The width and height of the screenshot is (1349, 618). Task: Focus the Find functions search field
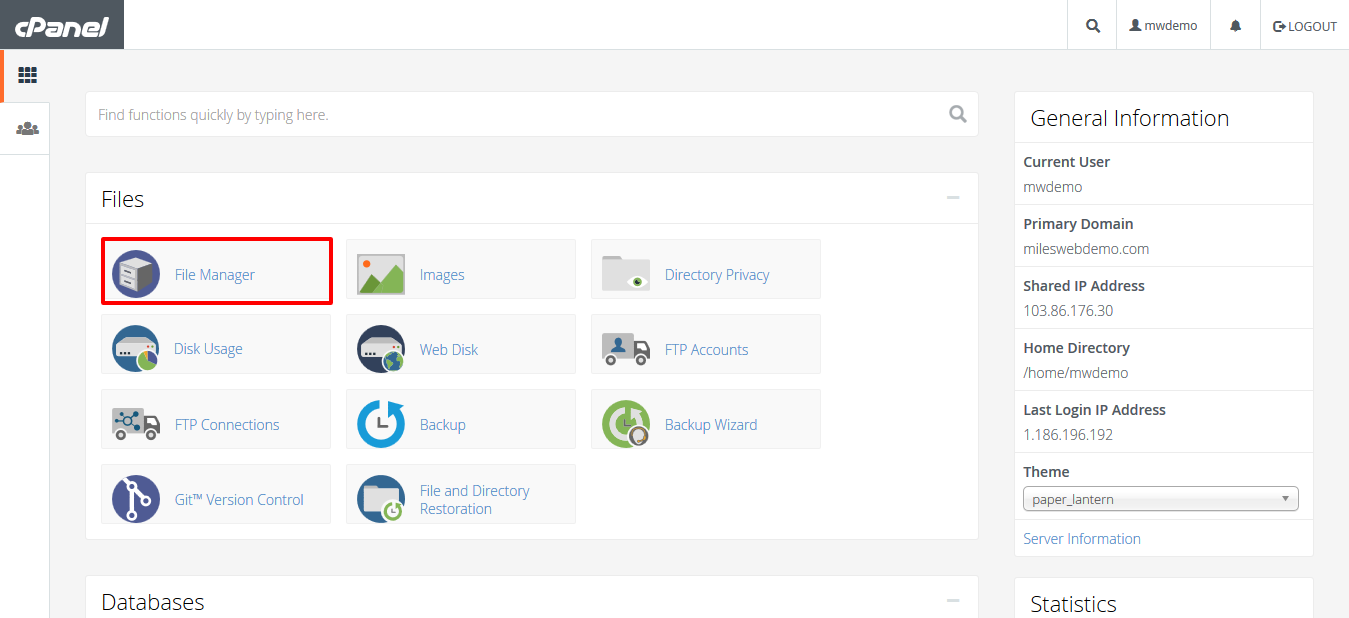point(532,114)
